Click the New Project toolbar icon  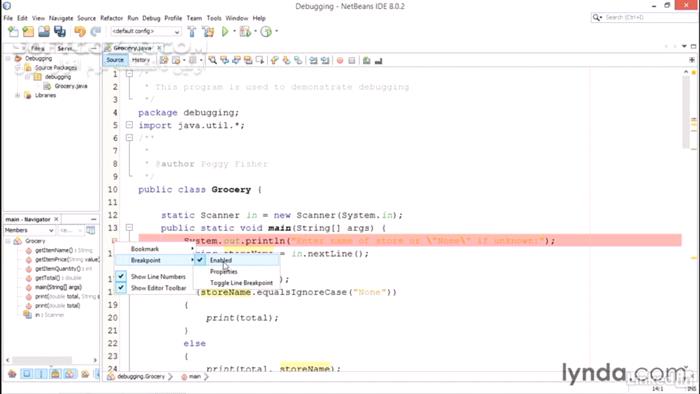(28, 31)
